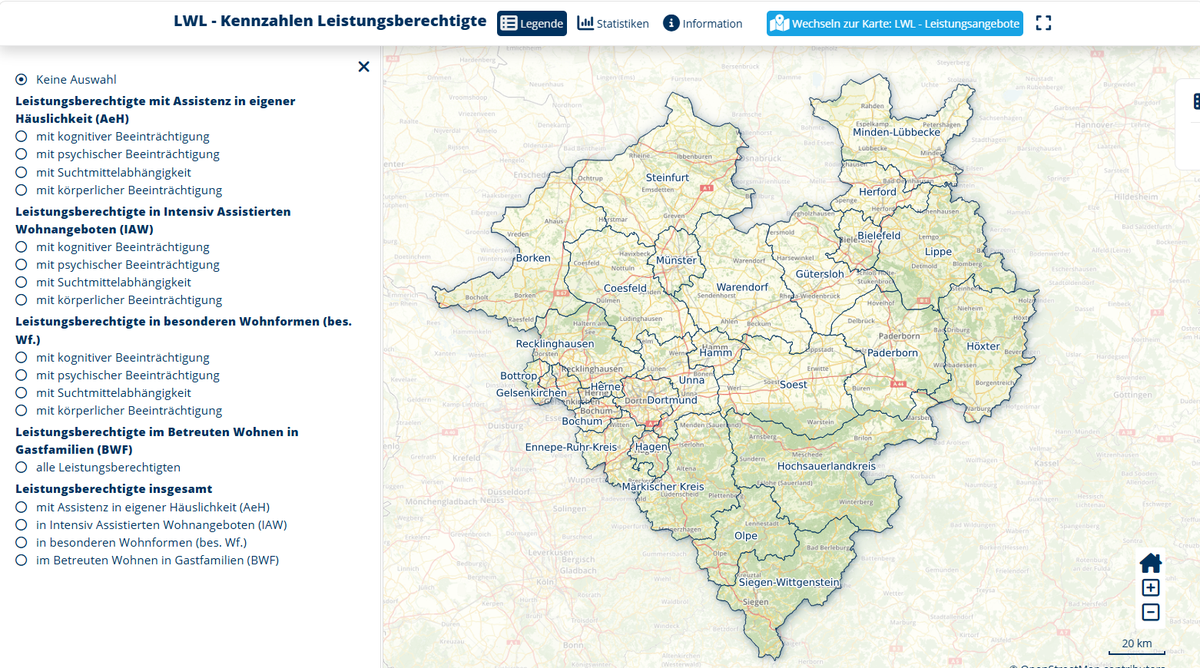
Task: Click the LWL - Kennzahlen Leistungsberechtigte title
Action: [x=330, y=21]
